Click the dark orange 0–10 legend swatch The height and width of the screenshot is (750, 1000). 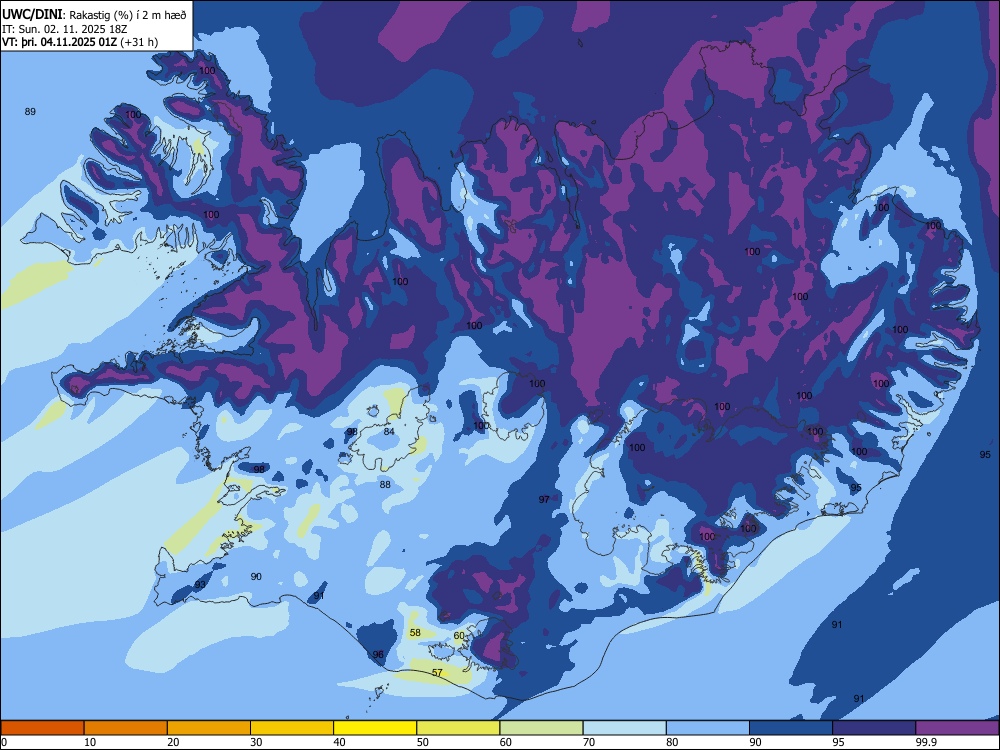point(42,728)
